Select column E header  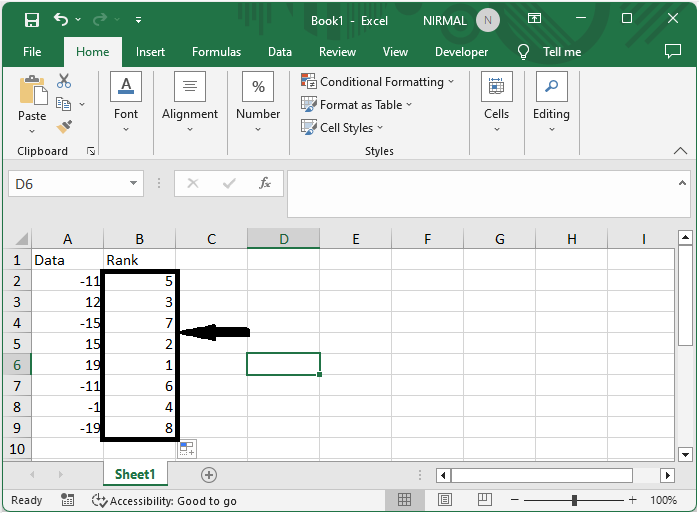click(x=356, y=239)
